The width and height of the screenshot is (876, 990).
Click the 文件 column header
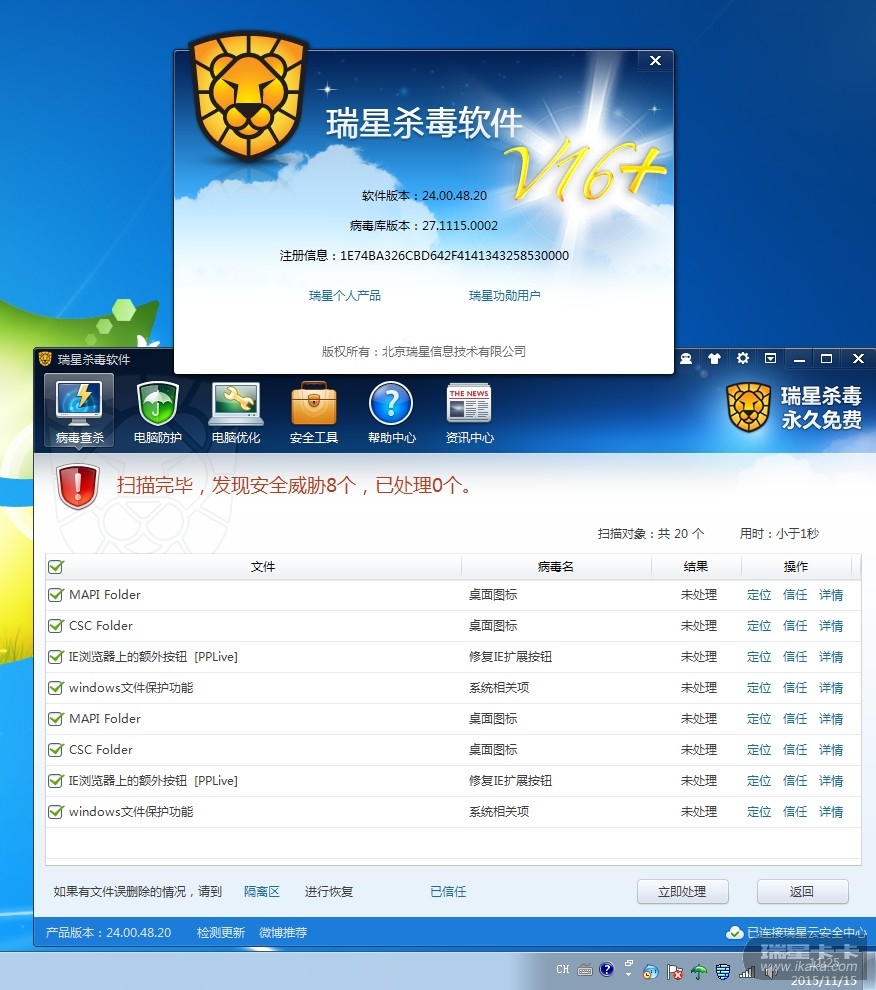263,566
